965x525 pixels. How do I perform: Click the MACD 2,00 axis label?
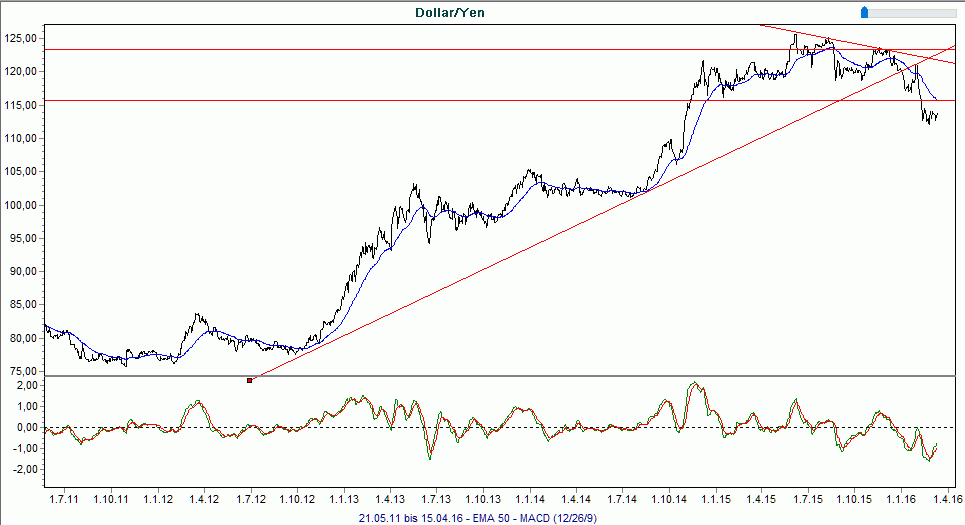click(x=26, y=385)
